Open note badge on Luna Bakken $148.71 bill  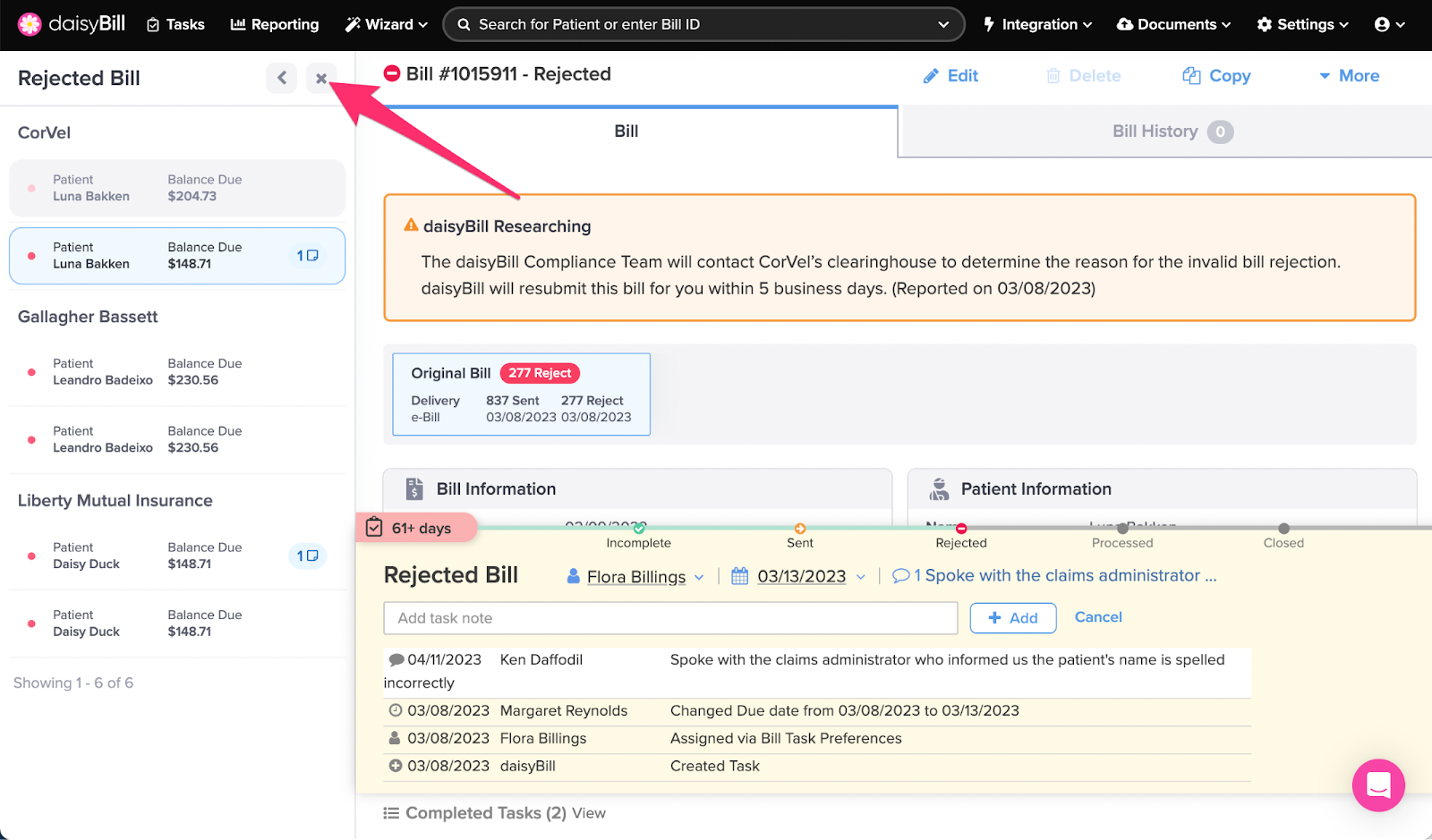(307, 256)
